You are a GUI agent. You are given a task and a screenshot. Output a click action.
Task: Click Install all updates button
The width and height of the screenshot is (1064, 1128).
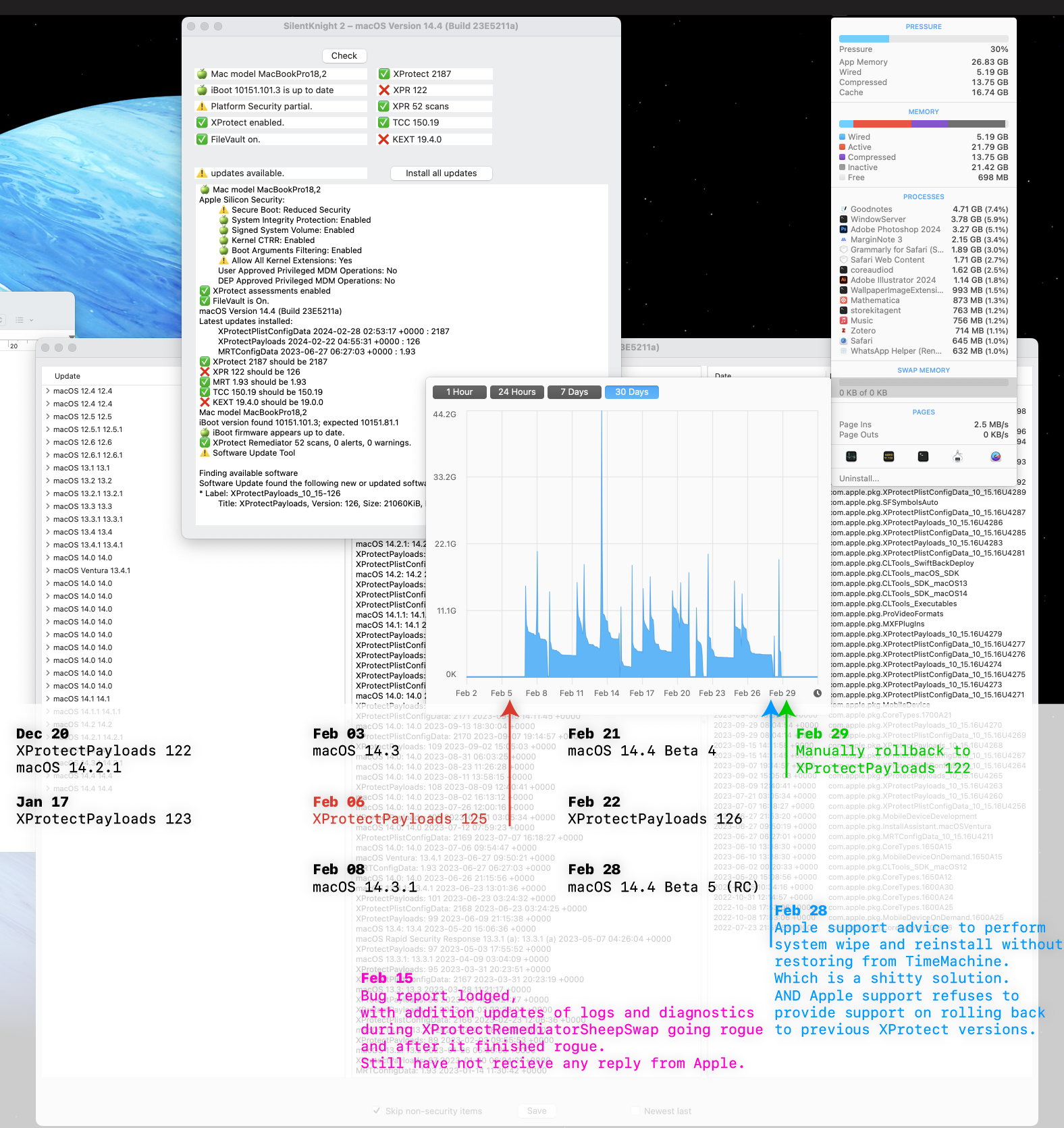[442, 173]
